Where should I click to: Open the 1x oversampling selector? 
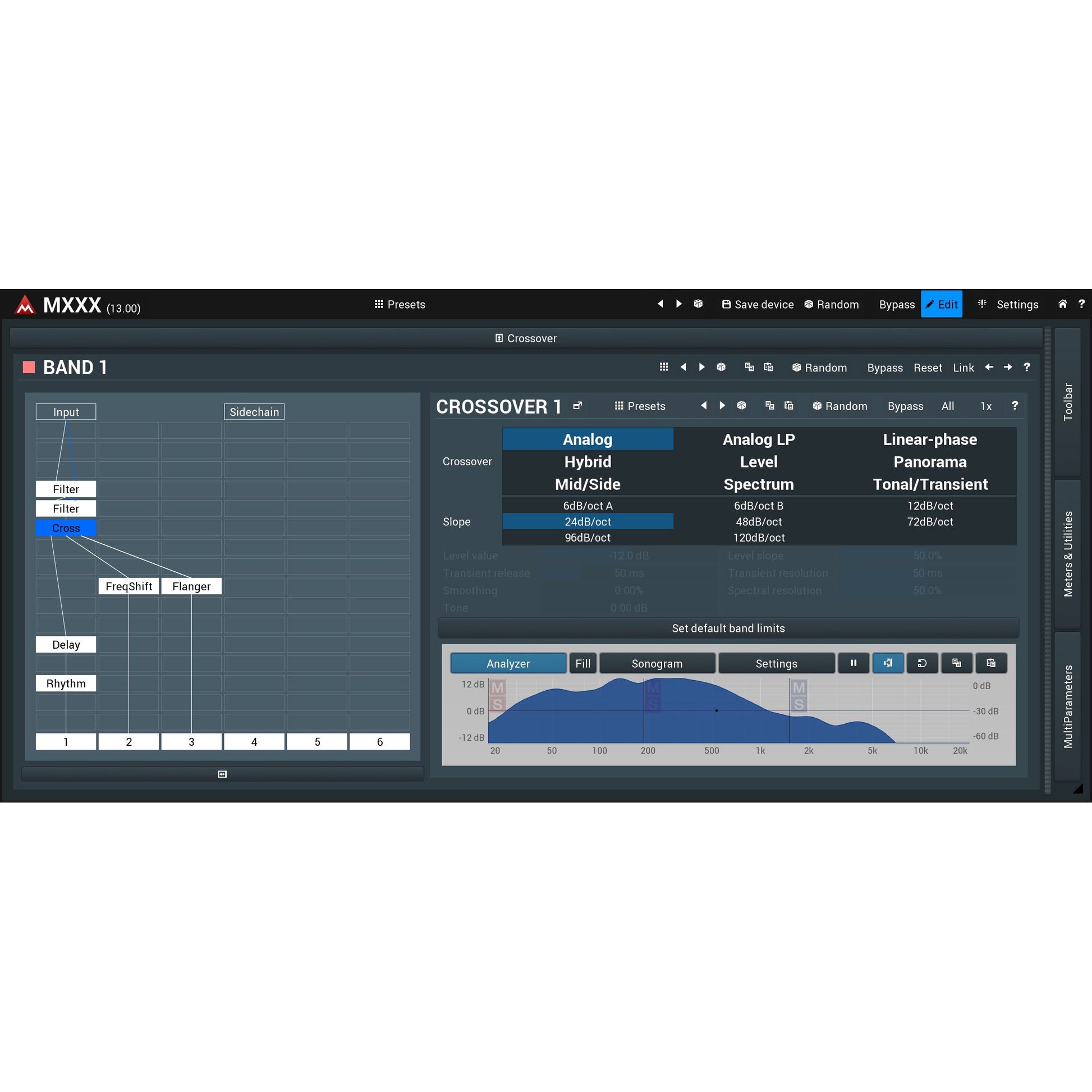986,406
